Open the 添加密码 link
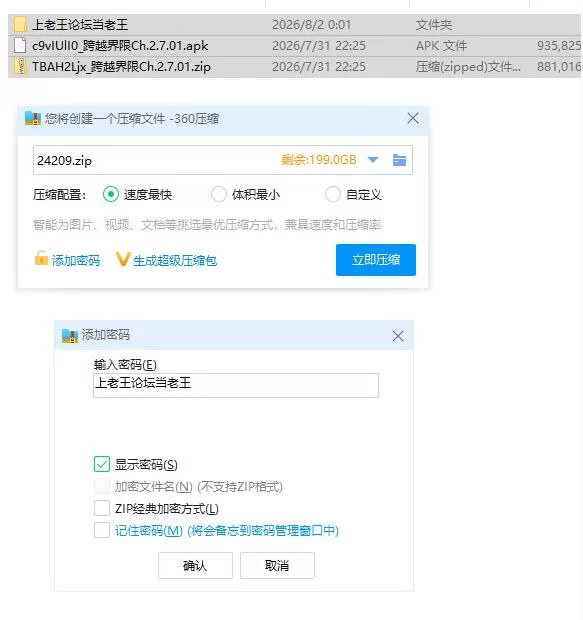 coord(76,261)
